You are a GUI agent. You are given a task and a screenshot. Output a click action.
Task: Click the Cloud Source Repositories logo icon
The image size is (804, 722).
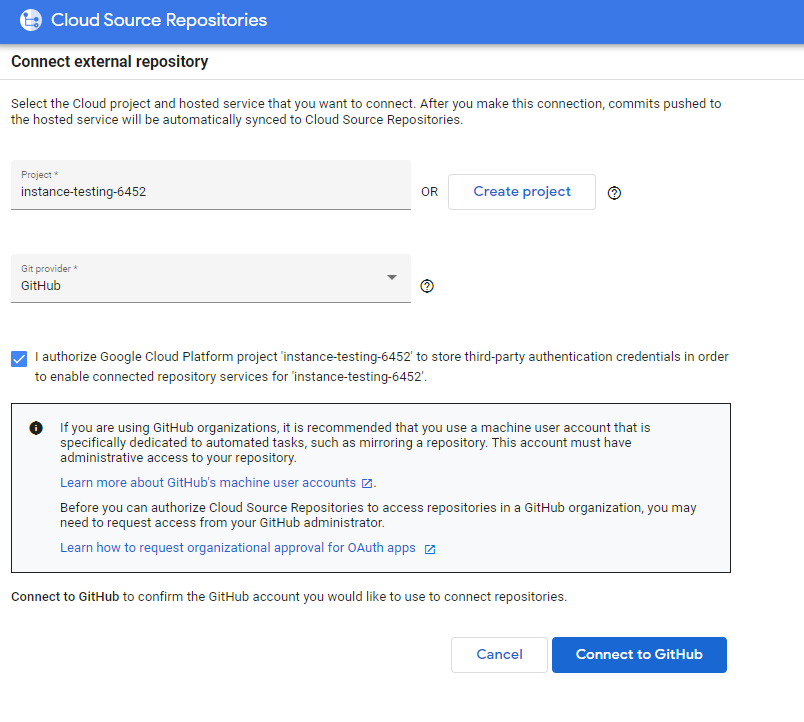click(x=30, y=20)
